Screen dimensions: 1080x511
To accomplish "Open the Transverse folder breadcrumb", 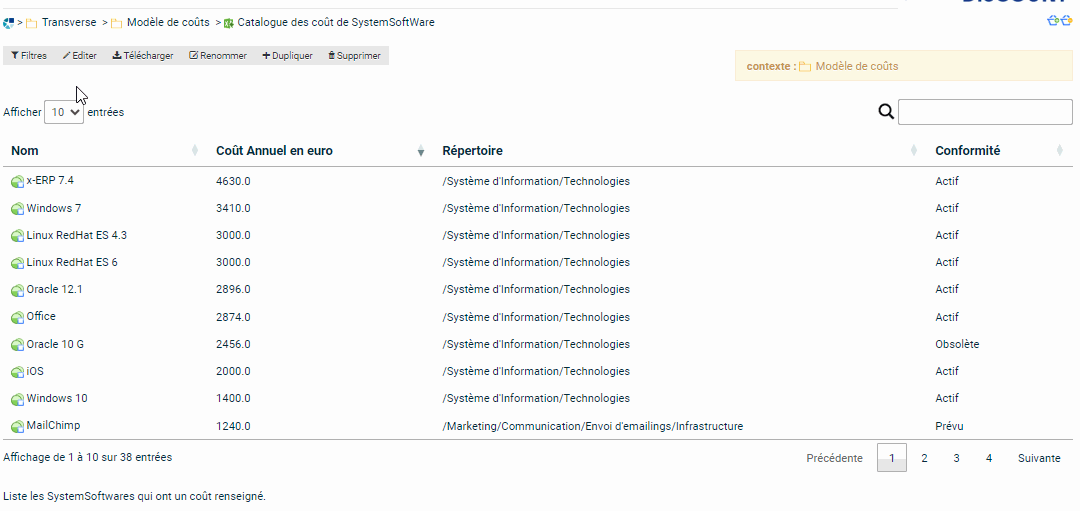I will (69, 22).
